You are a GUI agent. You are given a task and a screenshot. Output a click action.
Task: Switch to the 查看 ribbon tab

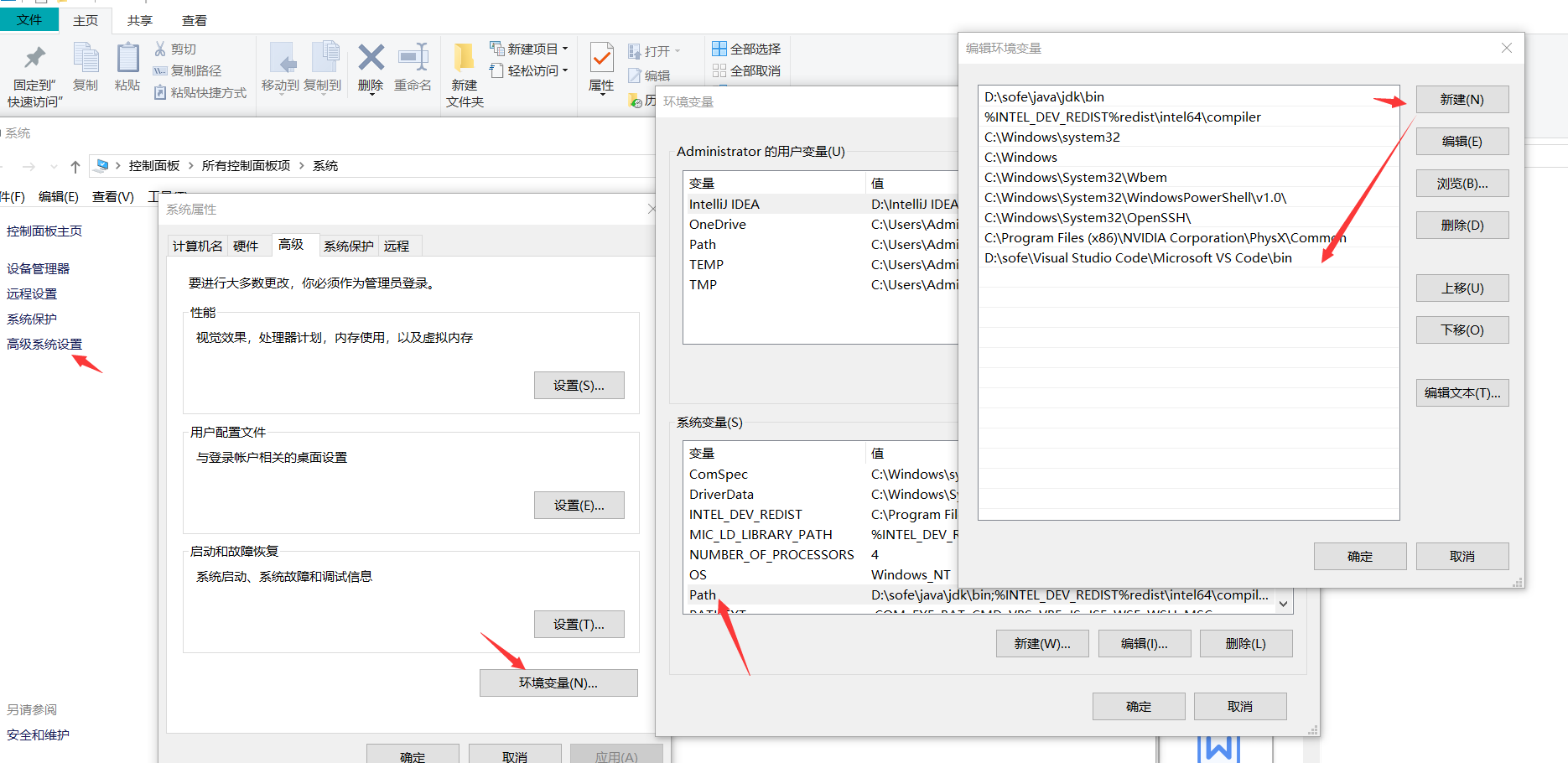[x=195, y=20]
